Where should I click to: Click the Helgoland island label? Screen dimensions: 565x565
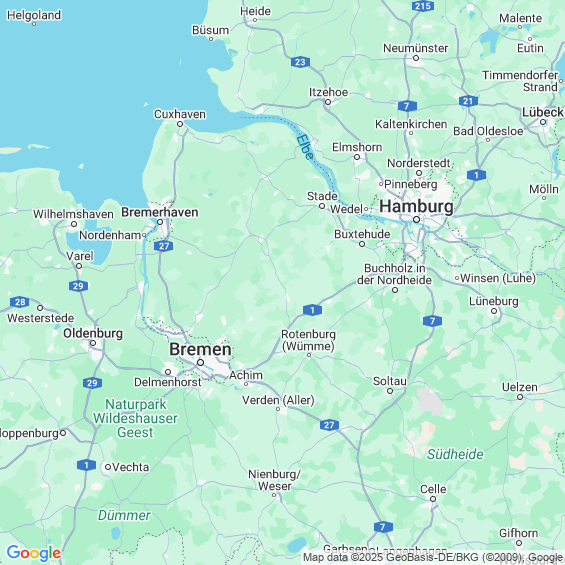click(x=34, y=15)
